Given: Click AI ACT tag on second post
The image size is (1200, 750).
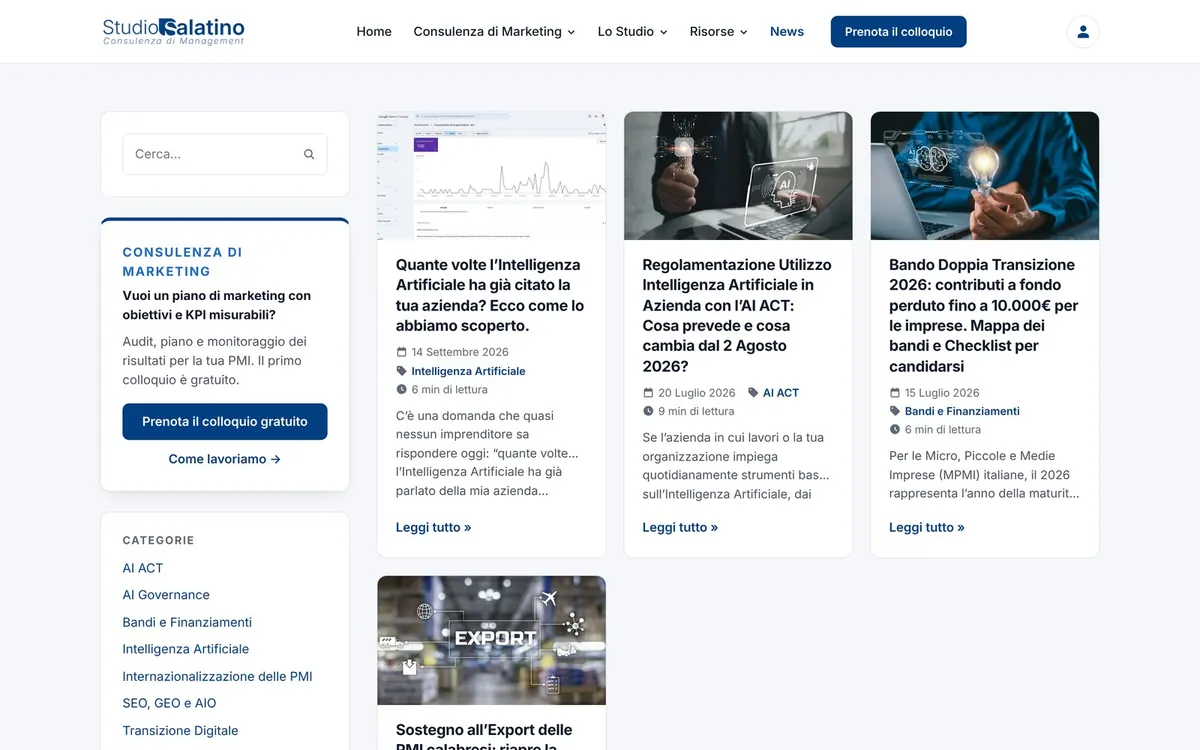Looking at the screenshot, I should coord(781,393).
